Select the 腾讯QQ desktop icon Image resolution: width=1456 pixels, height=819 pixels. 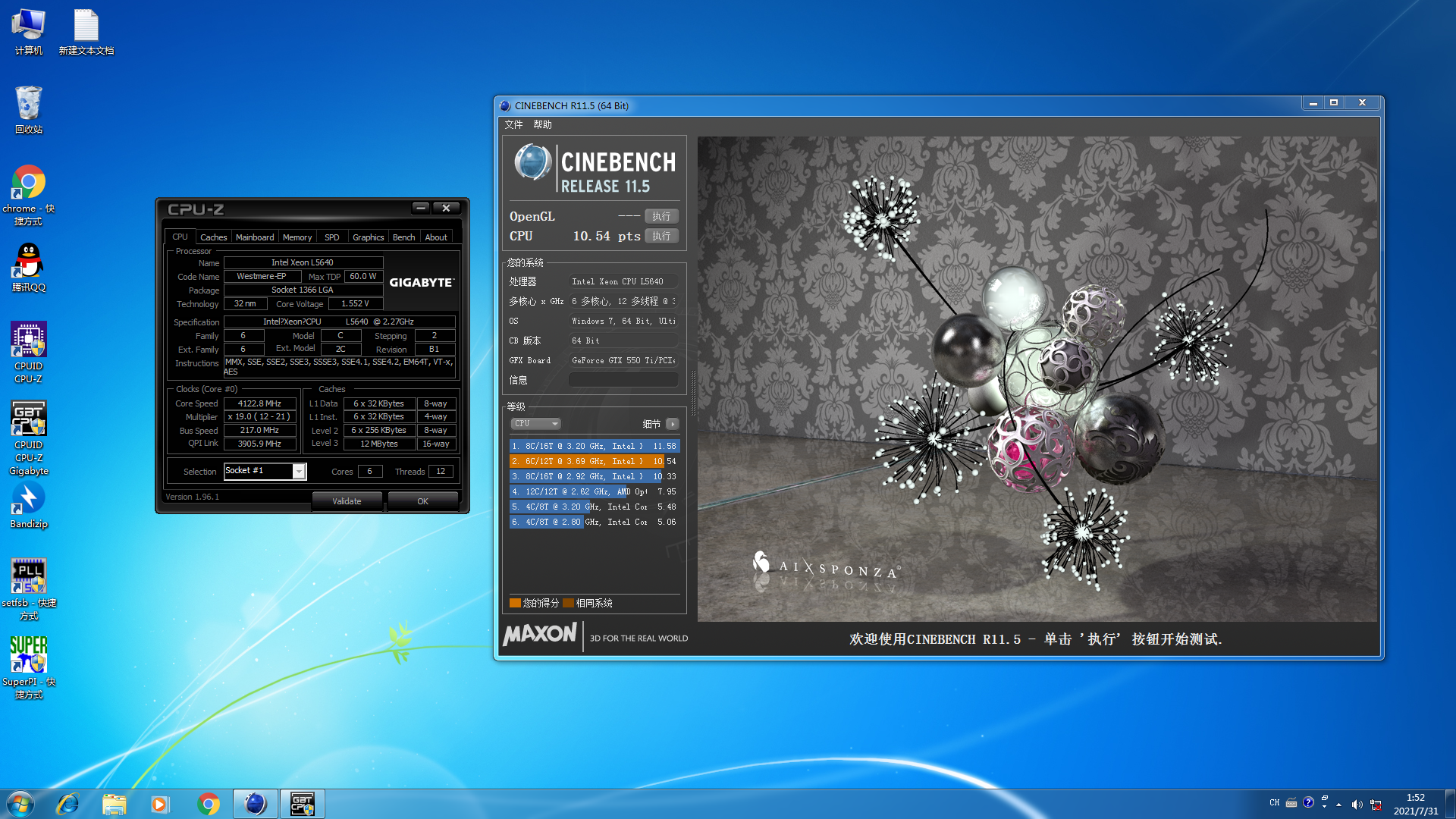[x=28, y=268]
